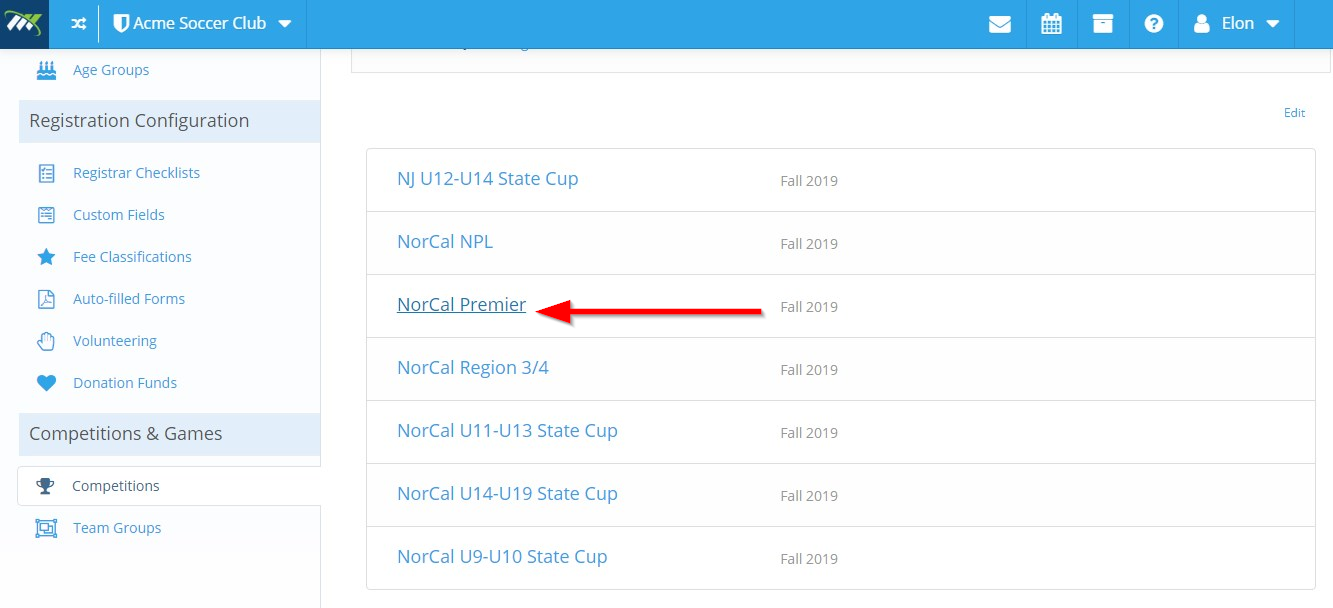The height and width of the screenshot is (608, 1333).
Task: Select Custom Fields in sidebar
Action: (x=119, y=215)
